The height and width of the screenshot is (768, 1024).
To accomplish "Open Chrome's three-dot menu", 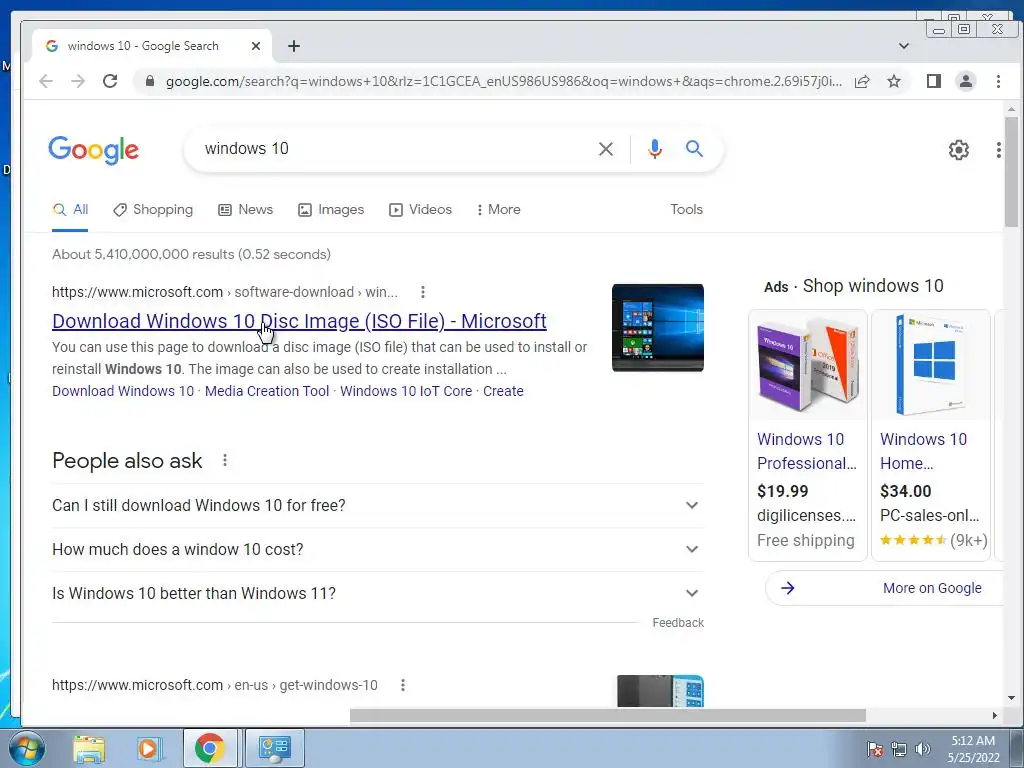I will pos(998,81).
